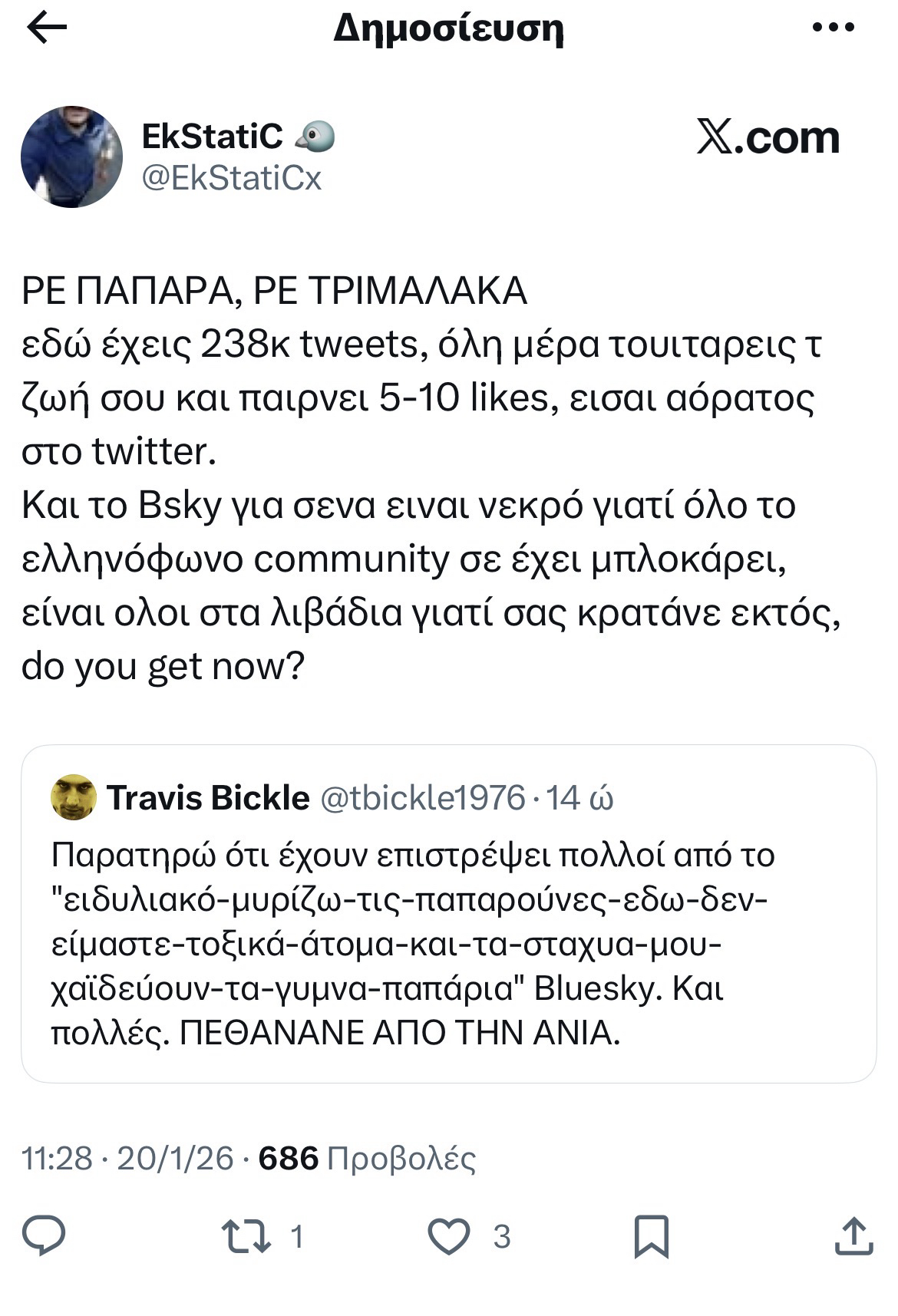Open the three-dot more options menu
Image resolution: width=898 pixels, height=1316 pixels.
pos(833,28)
